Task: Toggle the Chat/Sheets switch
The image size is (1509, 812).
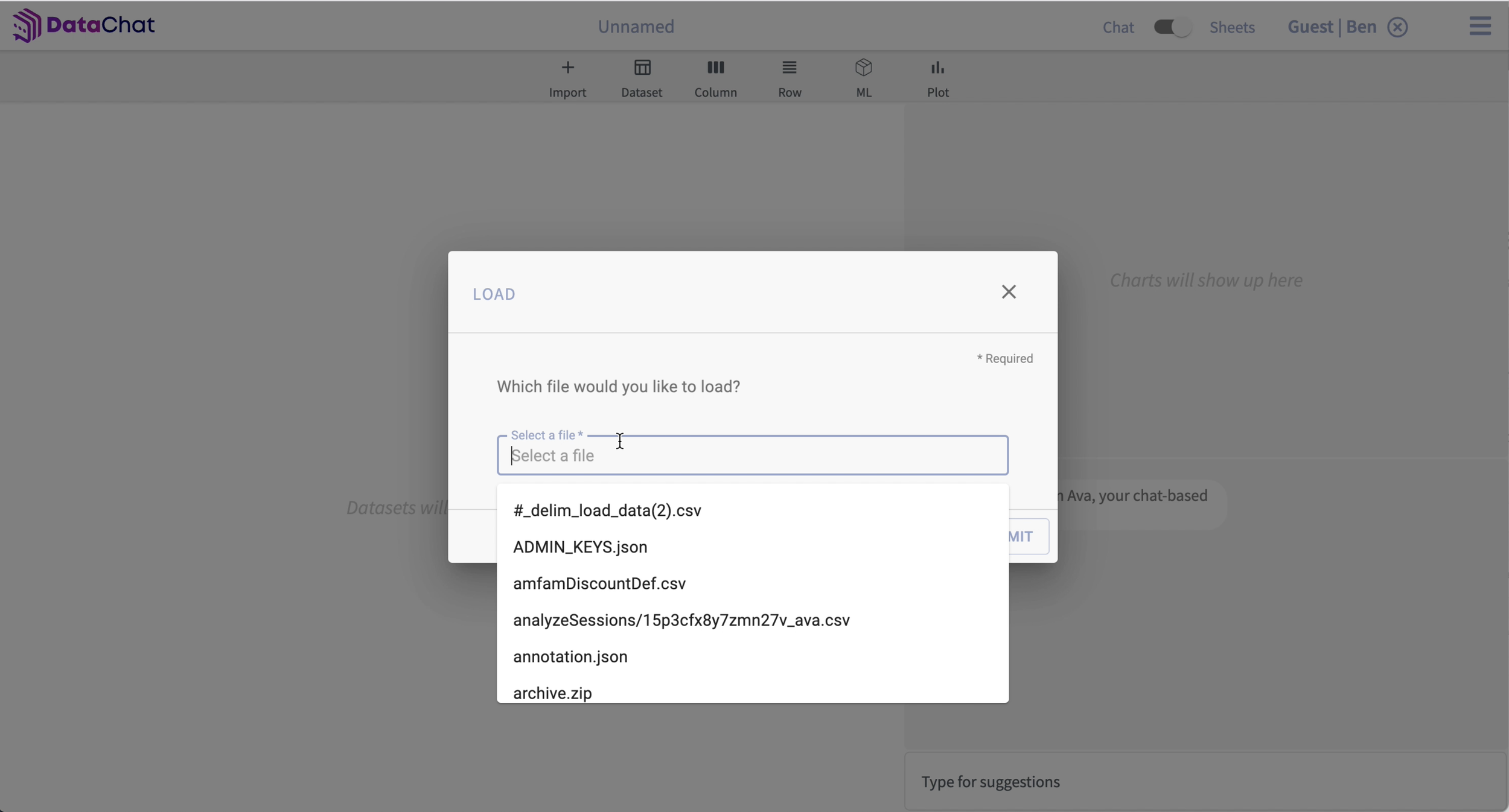Action: (1171, 27)
